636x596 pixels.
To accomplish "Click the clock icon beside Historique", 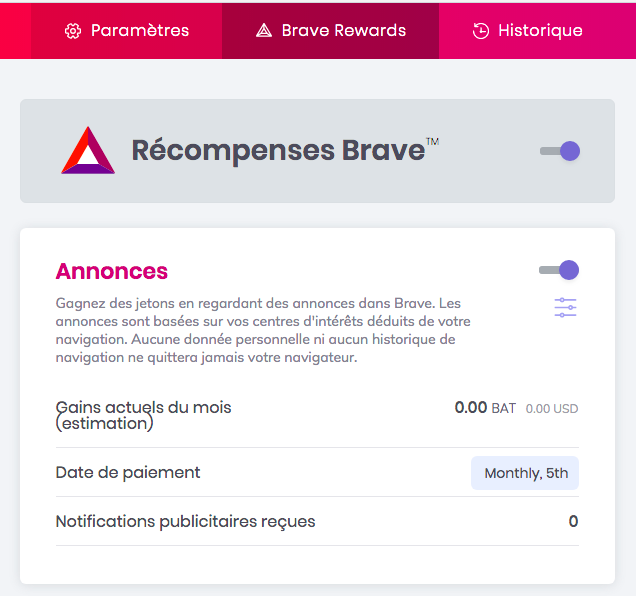I will (481, 30).
